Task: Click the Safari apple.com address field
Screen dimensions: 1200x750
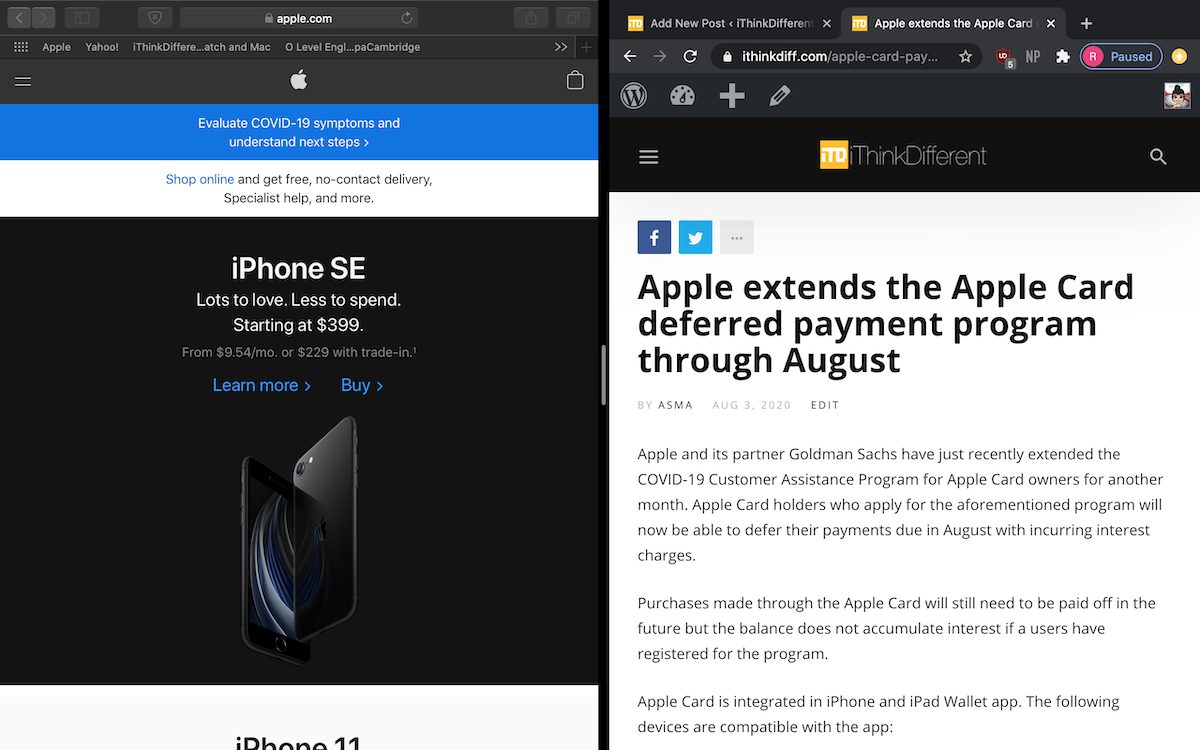Action: [x=298, y=18]
